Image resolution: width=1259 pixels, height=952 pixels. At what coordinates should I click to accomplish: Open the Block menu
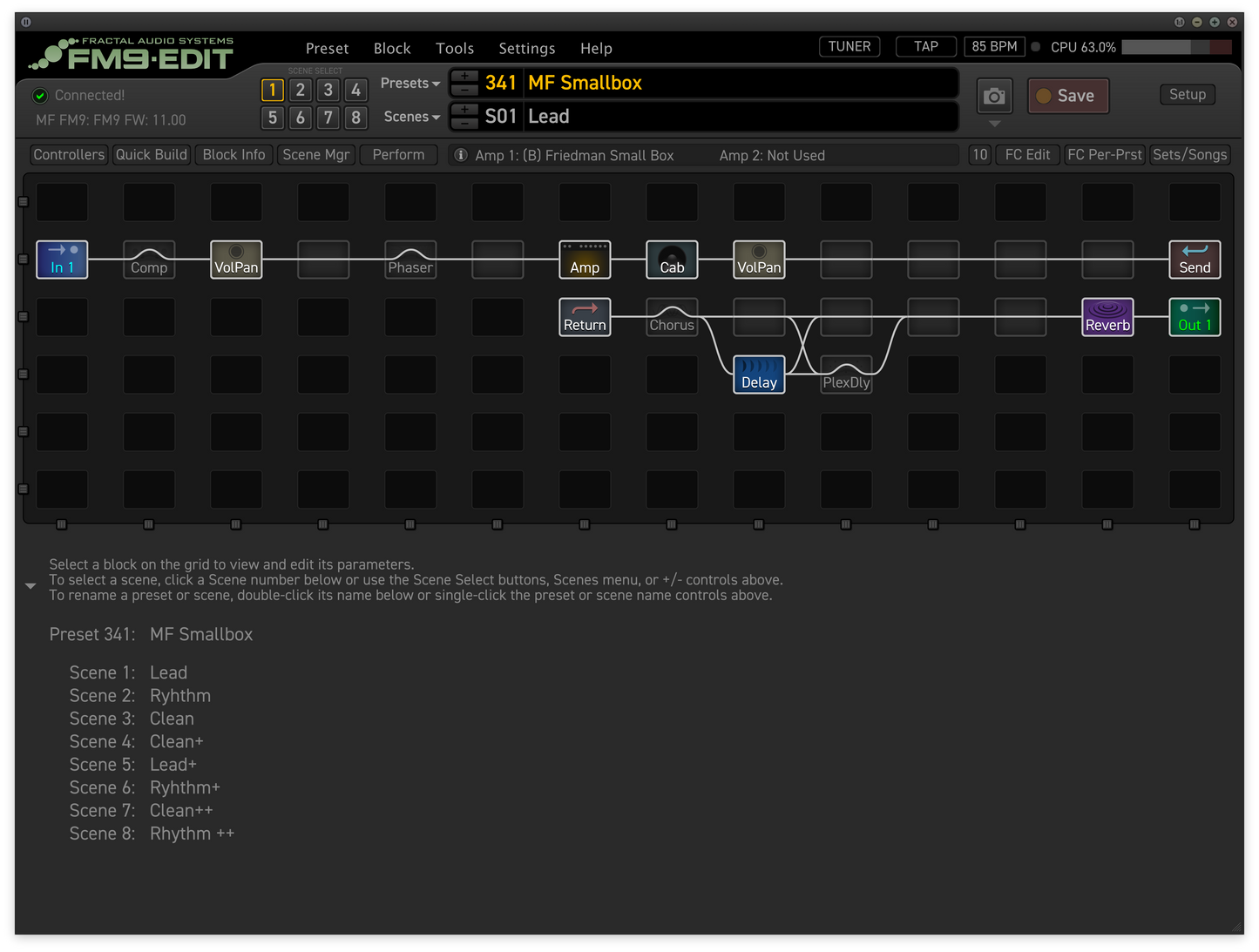(392, 49)
